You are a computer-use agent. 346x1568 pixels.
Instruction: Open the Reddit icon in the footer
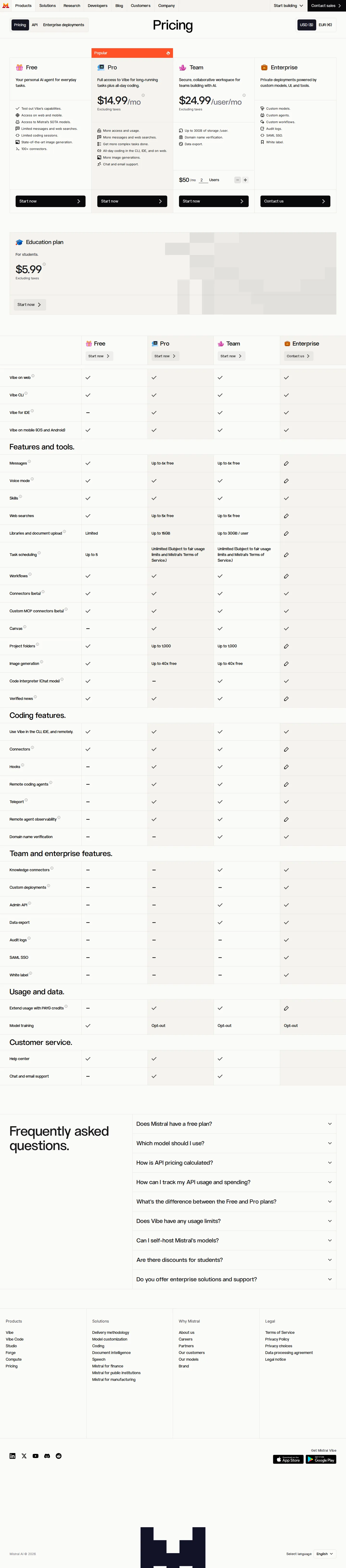click(58, 1456)
